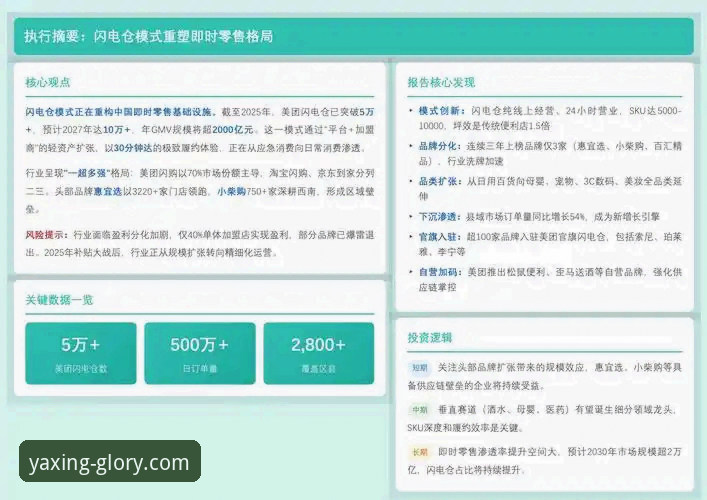
Task: Open the "500万+" 日订单量 data card
Action: coord(200,353)
